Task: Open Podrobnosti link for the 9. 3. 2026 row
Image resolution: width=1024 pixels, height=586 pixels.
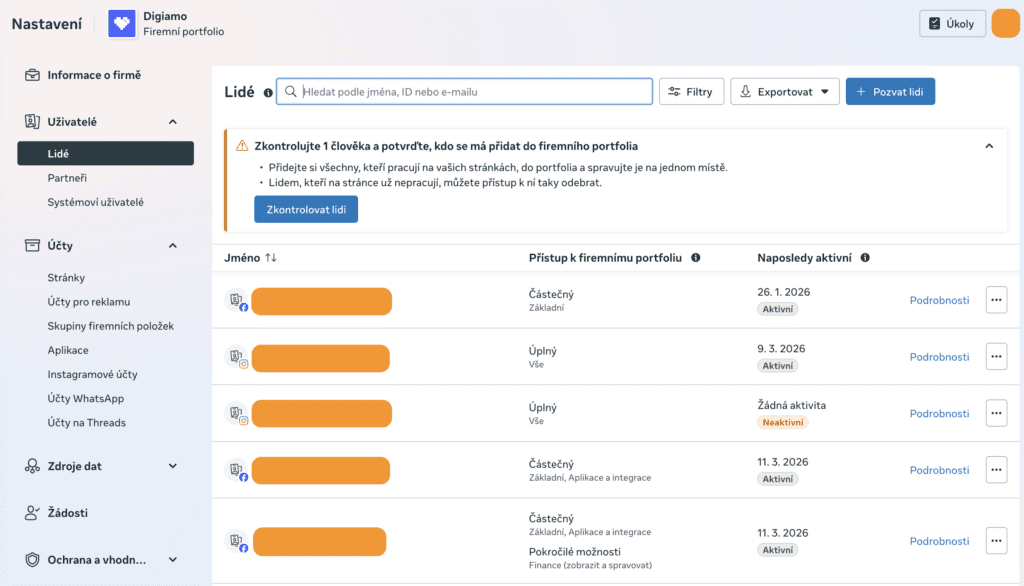Action: pos(939,357)
